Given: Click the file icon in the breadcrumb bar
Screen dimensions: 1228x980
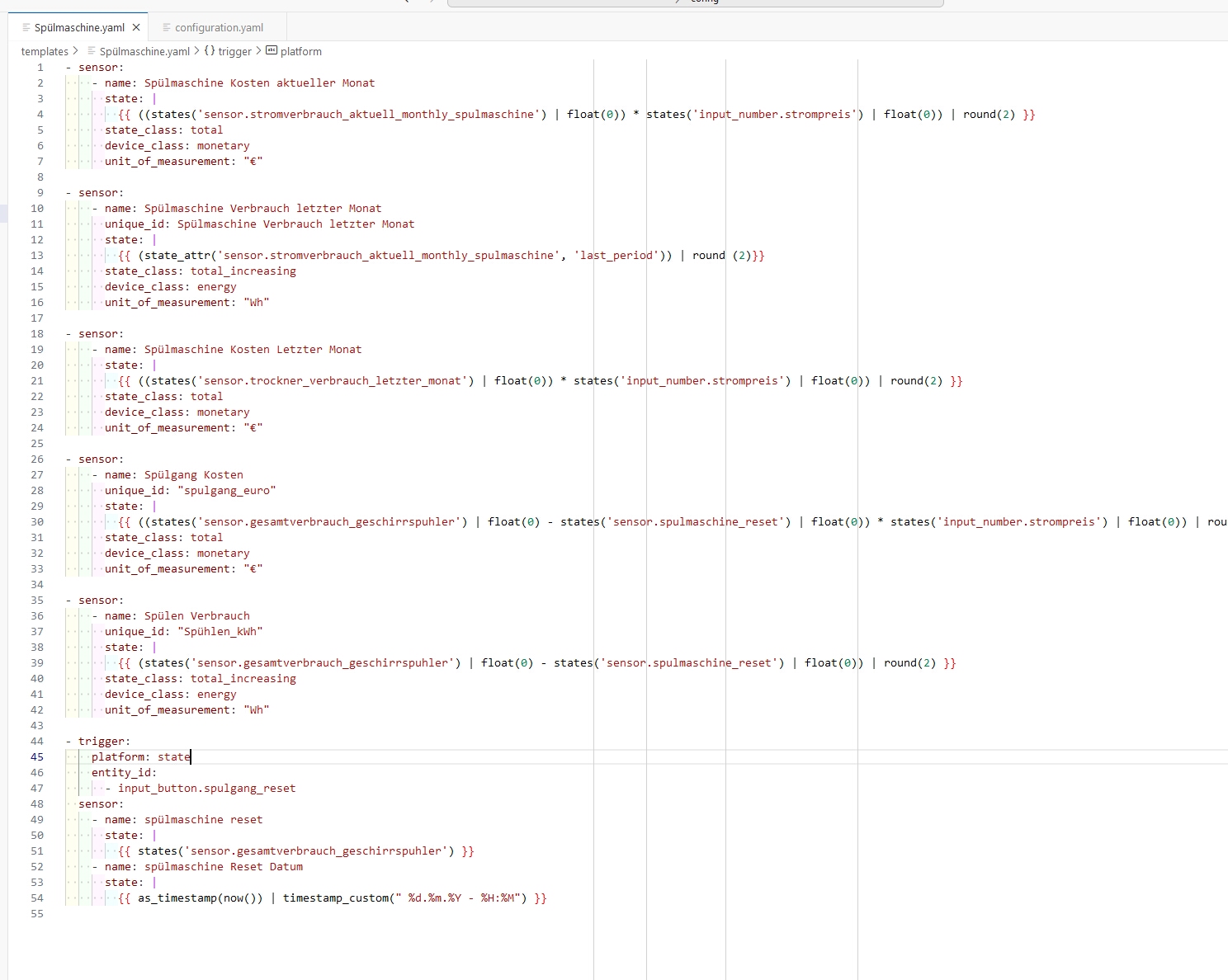Looking at the screenshot, I should (92, 51).
